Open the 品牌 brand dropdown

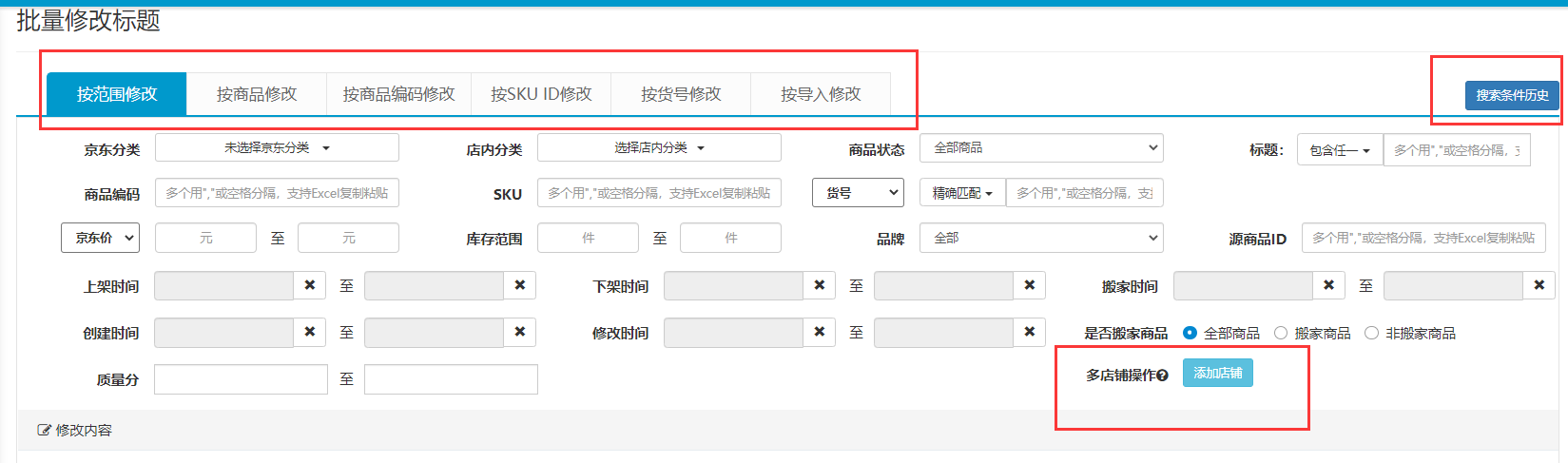[1041, 238]
